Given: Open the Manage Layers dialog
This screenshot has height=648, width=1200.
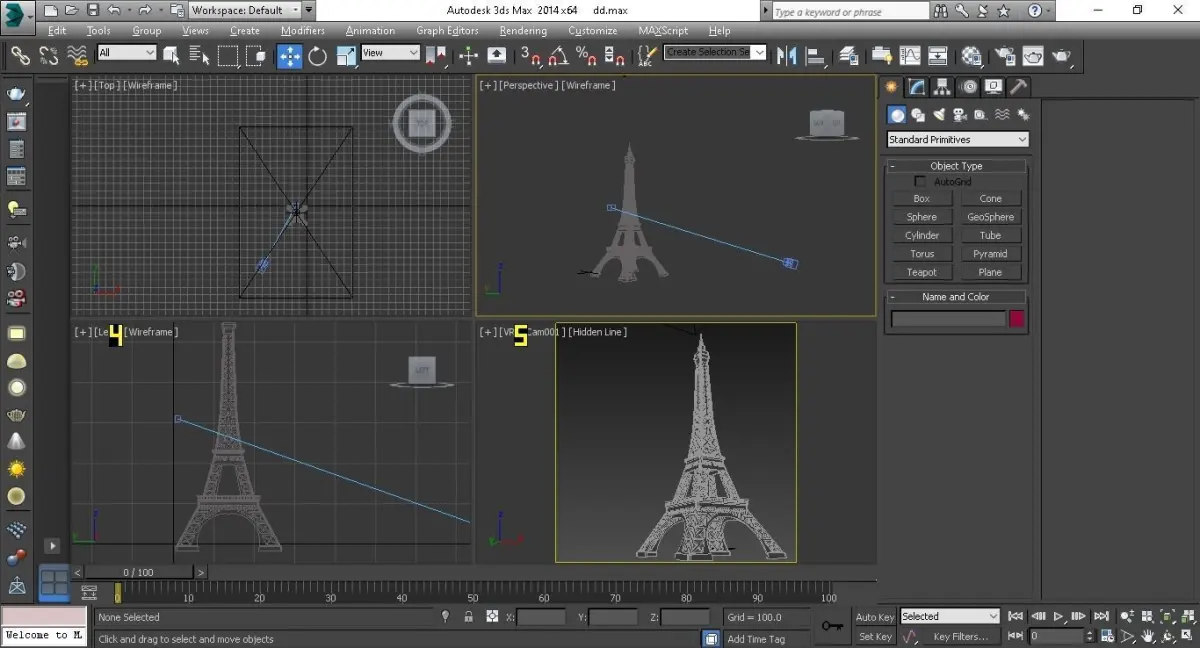Looking at the screenshot, I should [x=849, y=55].
